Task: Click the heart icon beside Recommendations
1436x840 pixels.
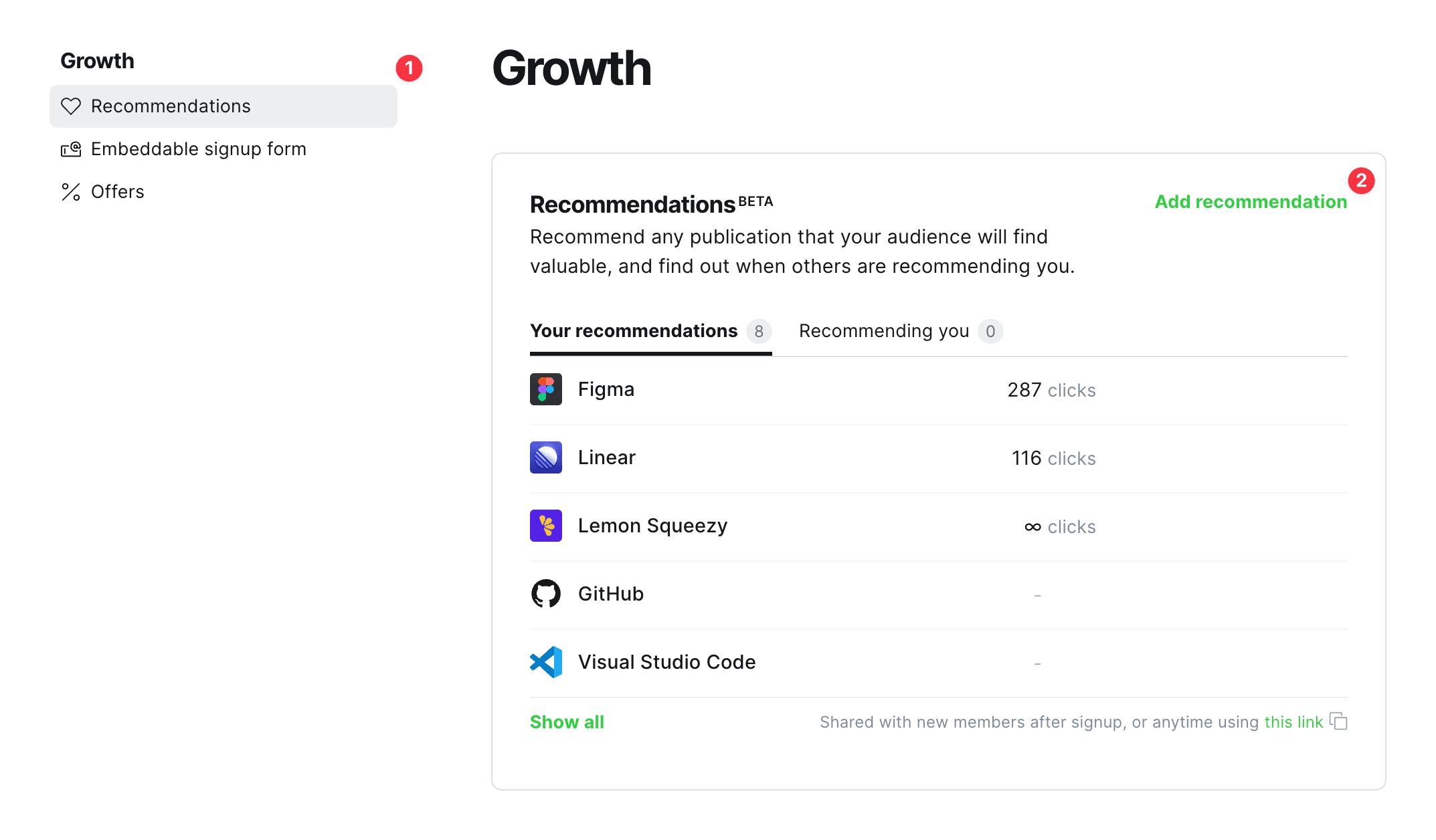Action: coord(71,106)
